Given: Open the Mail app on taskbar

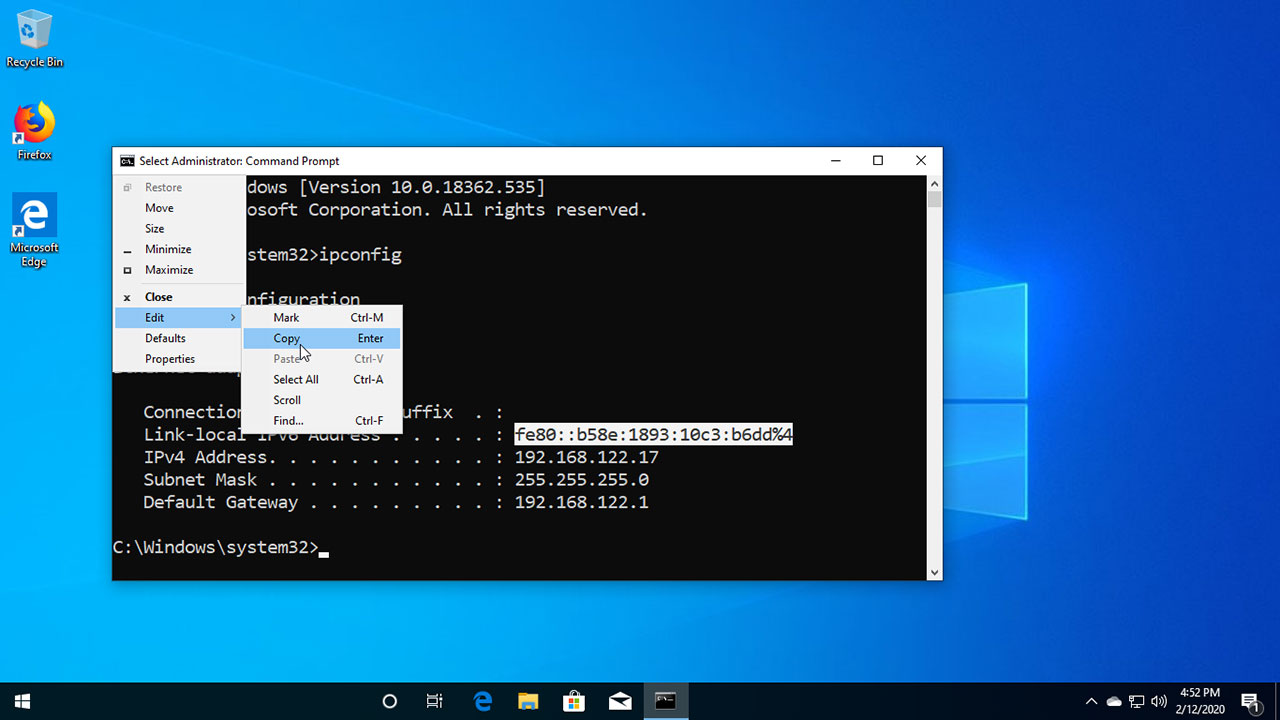Looking at the screenshot, I should pyautogui.click(x=620, y=701).
